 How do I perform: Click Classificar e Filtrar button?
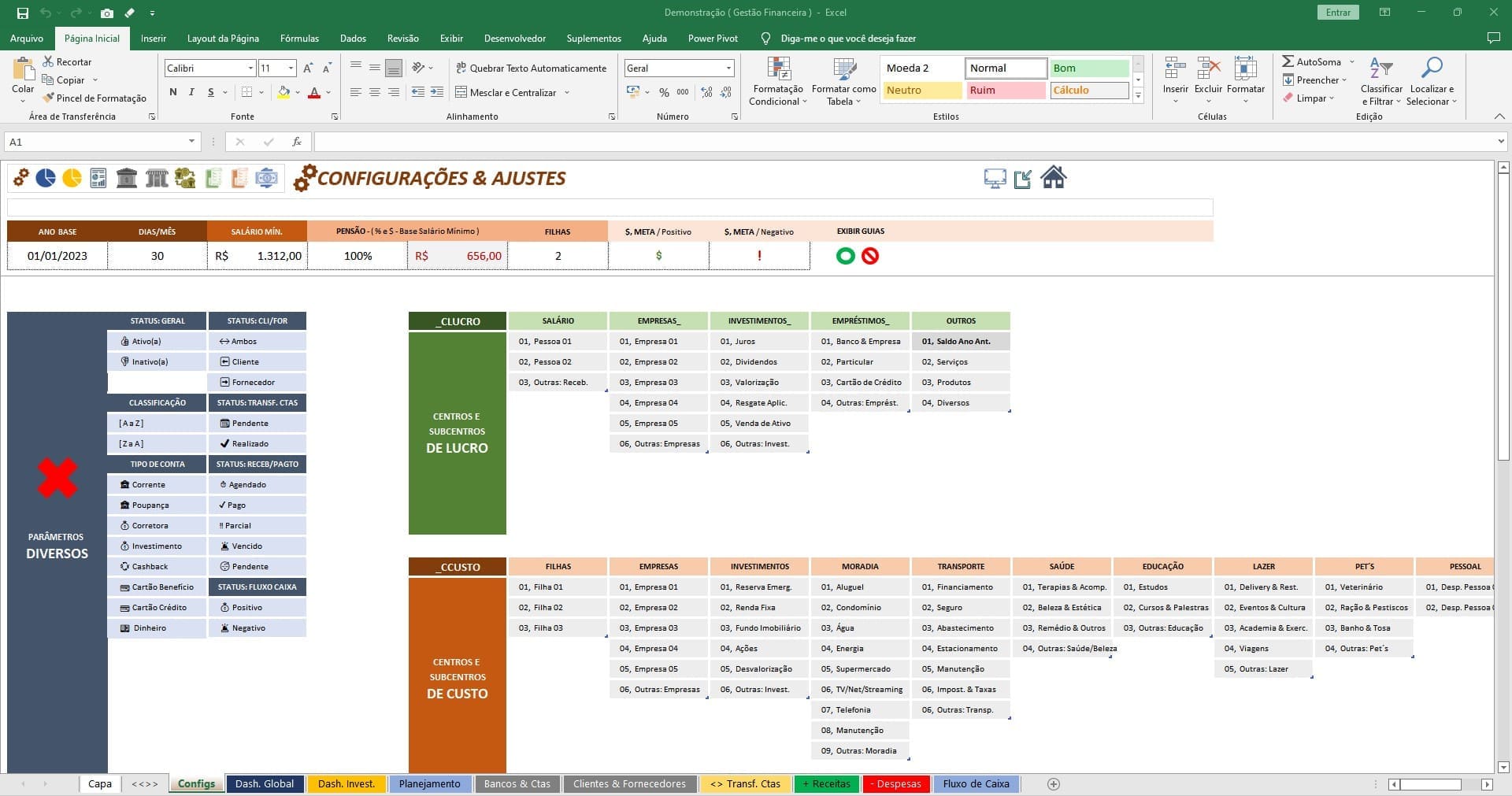pos(1381,81)
